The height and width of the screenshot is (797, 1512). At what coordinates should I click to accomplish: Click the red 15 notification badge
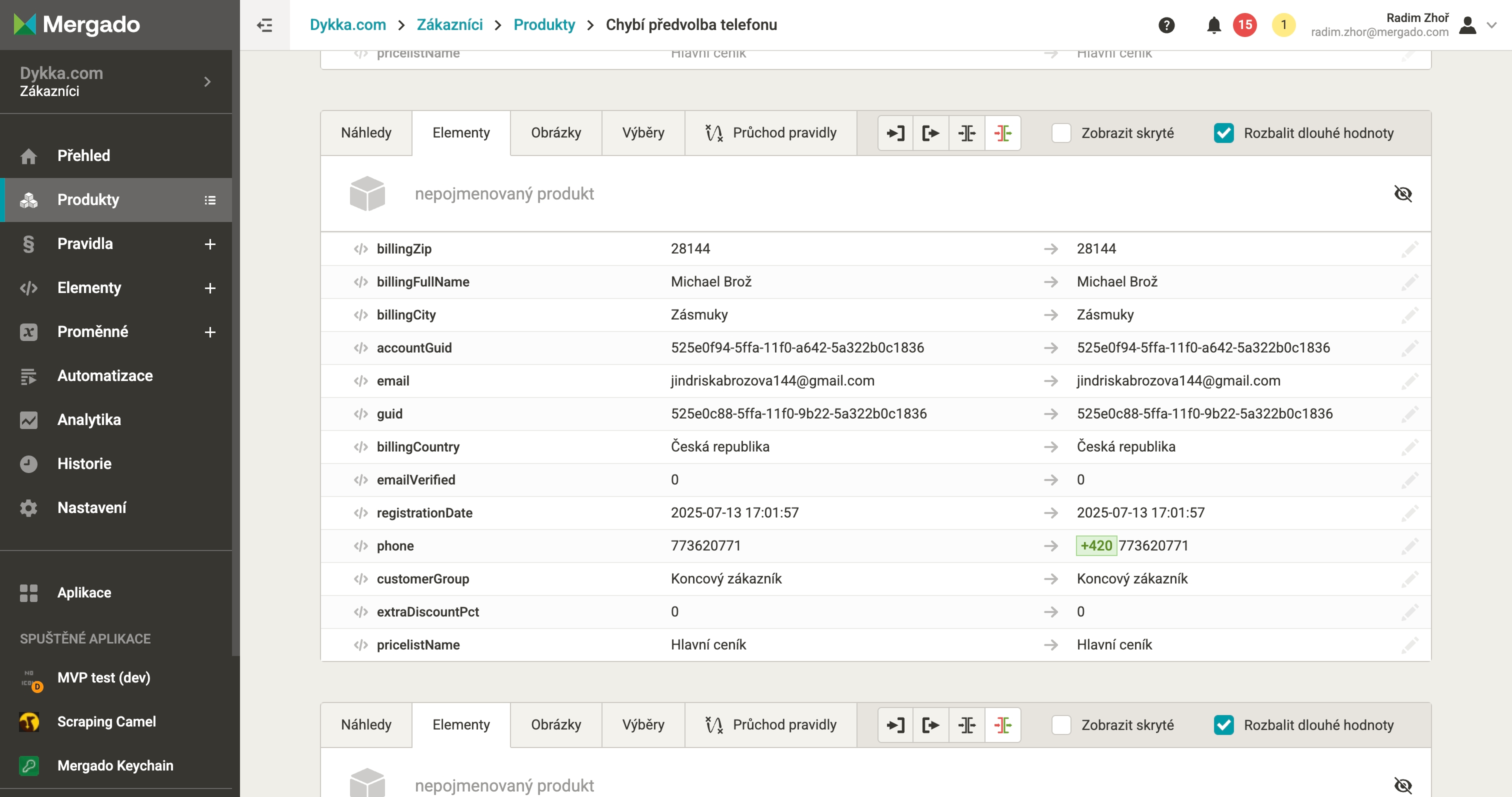[x=1245, y=25]
